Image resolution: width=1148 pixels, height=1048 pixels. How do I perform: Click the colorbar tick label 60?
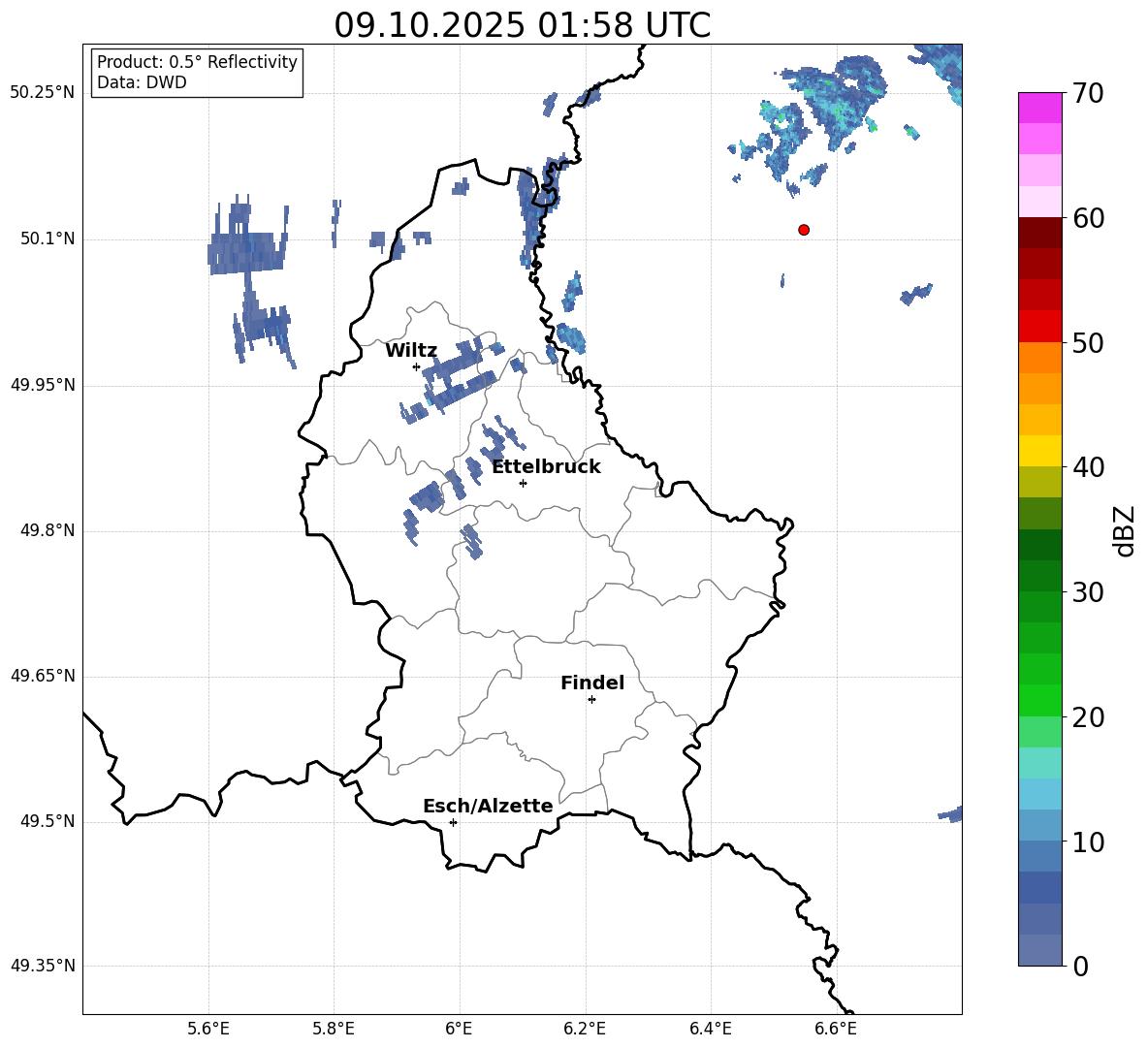pos(1088,218)
